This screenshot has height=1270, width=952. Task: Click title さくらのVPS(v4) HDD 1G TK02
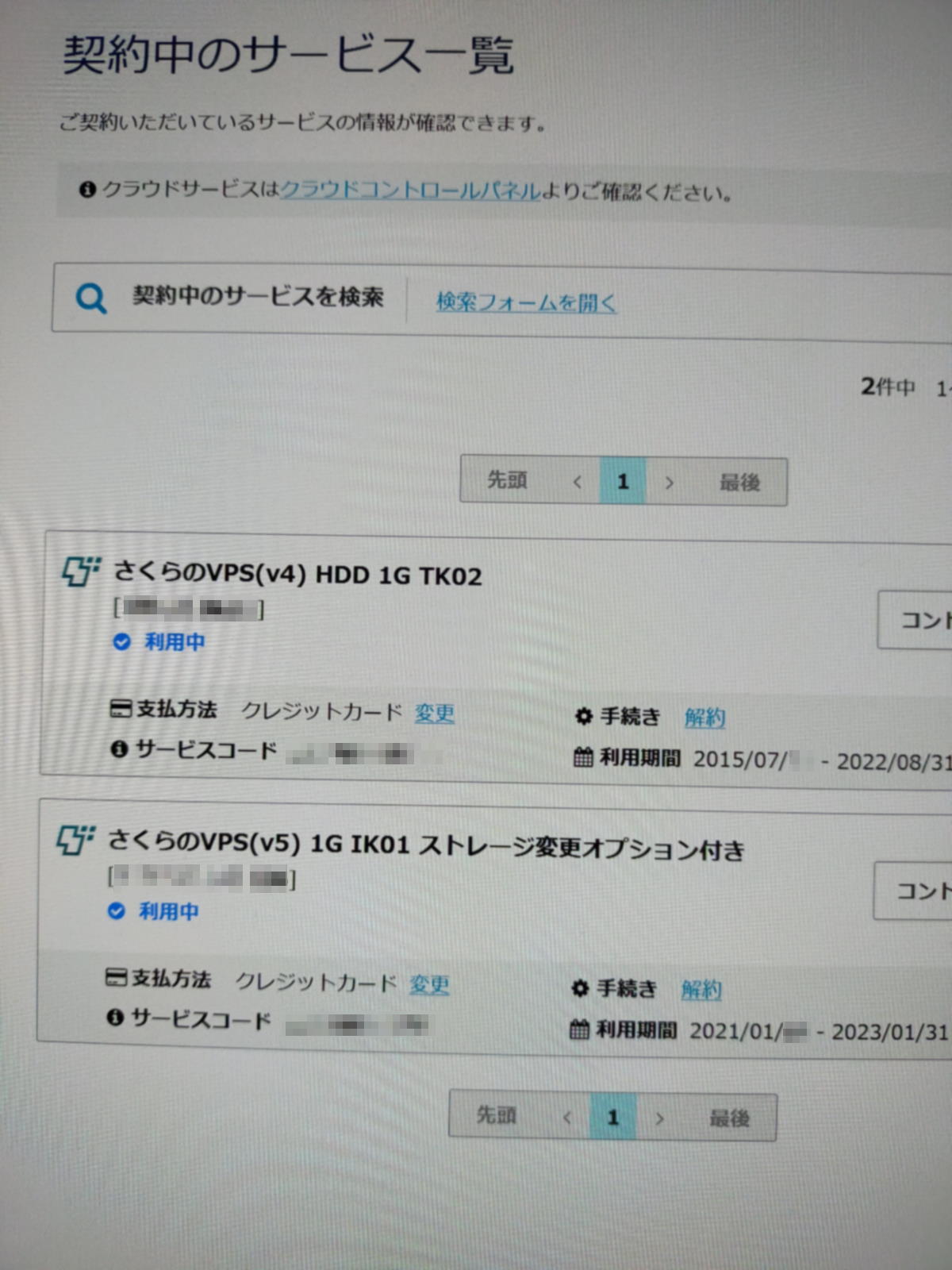[x=297, y=574]
